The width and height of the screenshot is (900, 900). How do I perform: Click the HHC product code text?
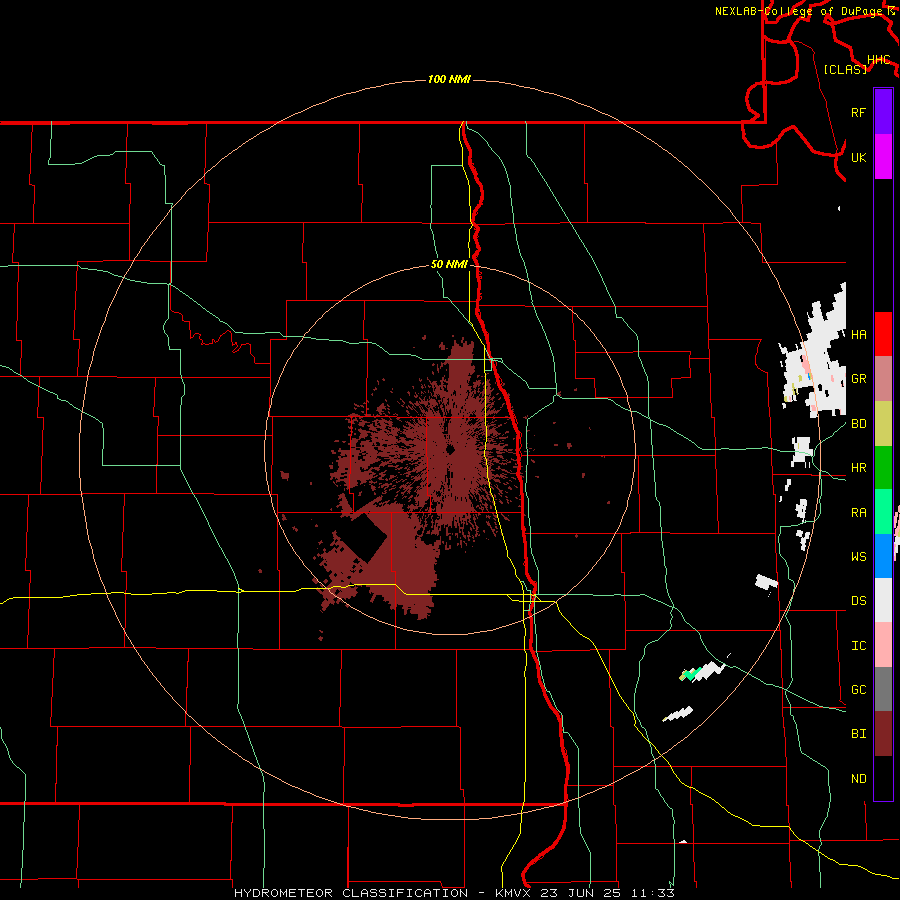click(x=878, y=60)
